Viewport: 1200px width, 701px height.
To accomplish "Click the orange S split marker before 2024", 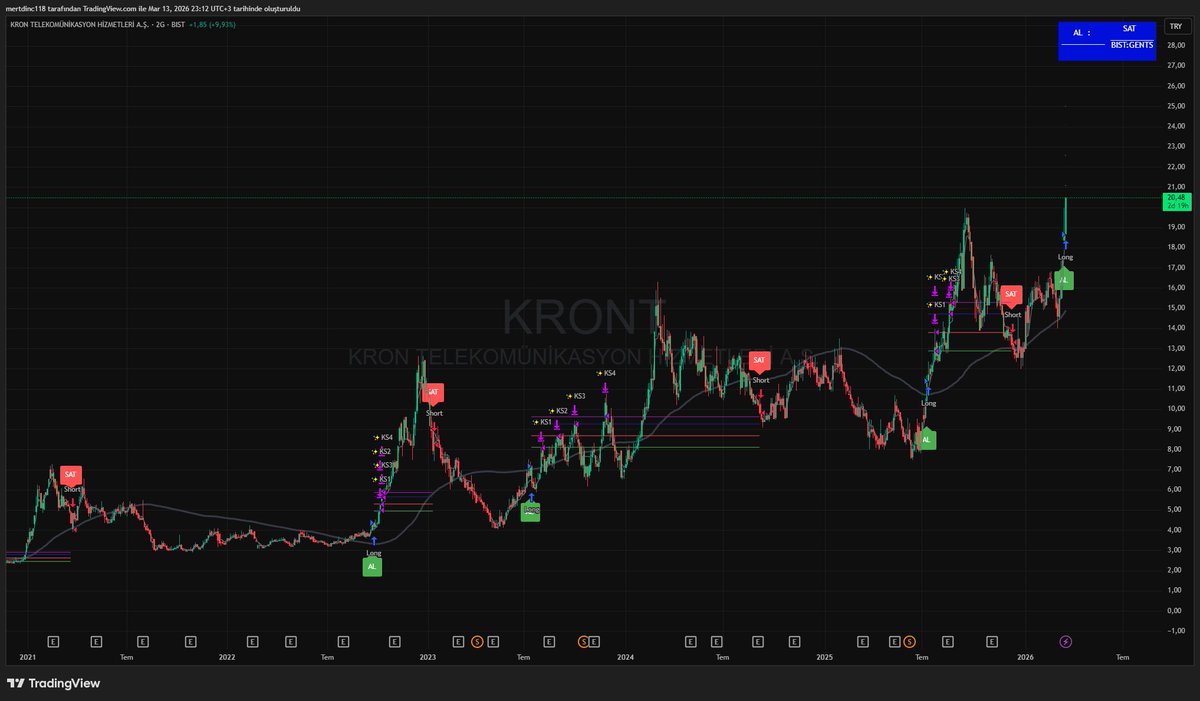I will pyautogui.click(x=584, y=641).
